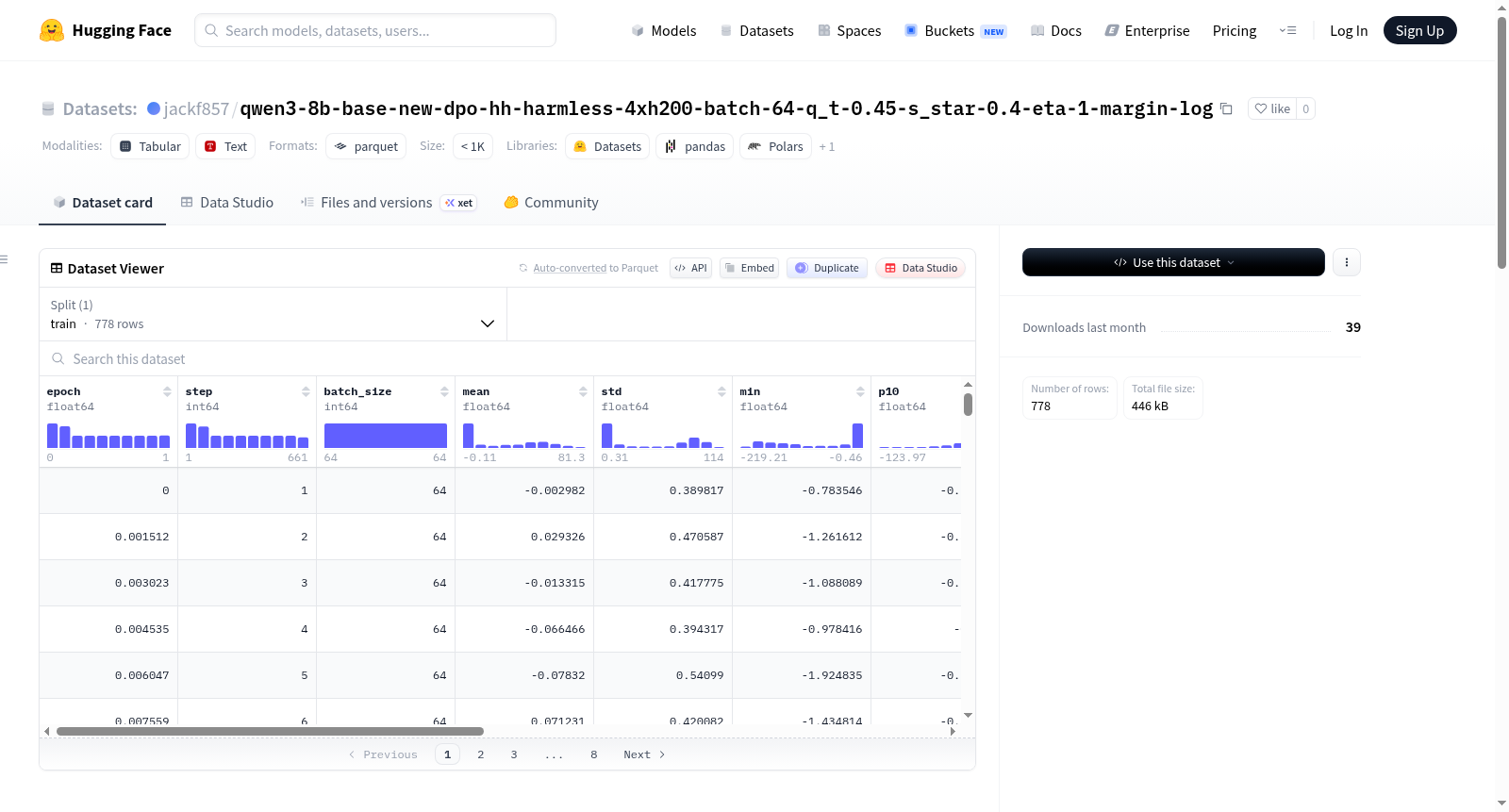
Task: Click the mean column histogram
Action: pos(524,436)
